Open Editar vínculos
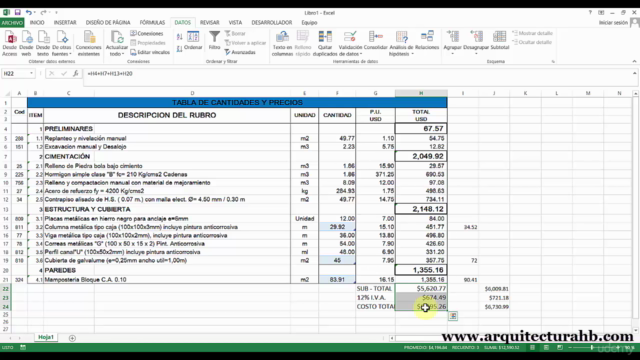Viewport: 640px width, 360px height. 150,52
